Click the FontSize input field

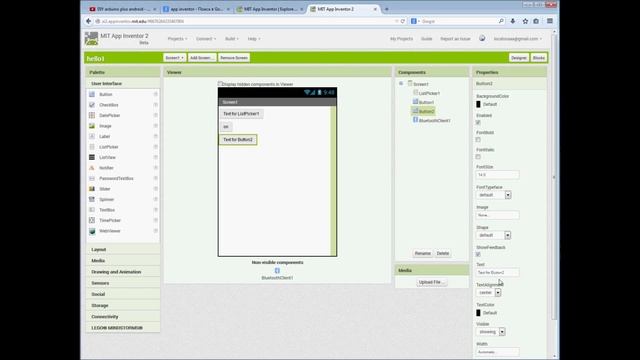click(498, 175)
